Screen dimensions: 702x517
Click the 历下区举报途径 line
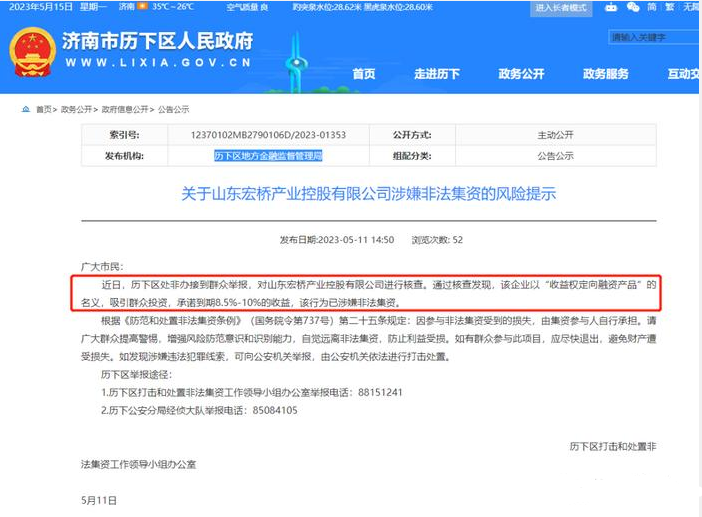(x=137, y=375)
